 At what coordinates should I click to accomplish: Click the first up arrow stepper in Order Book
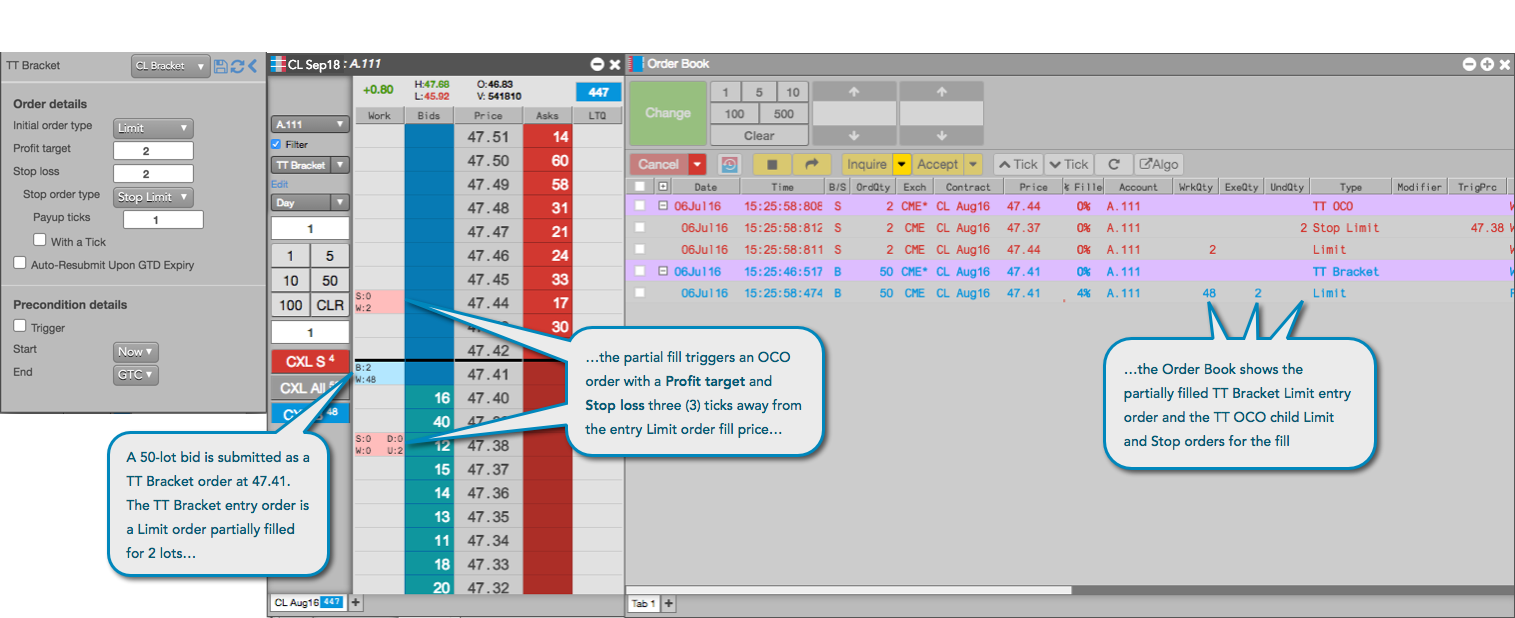[854, 92]
